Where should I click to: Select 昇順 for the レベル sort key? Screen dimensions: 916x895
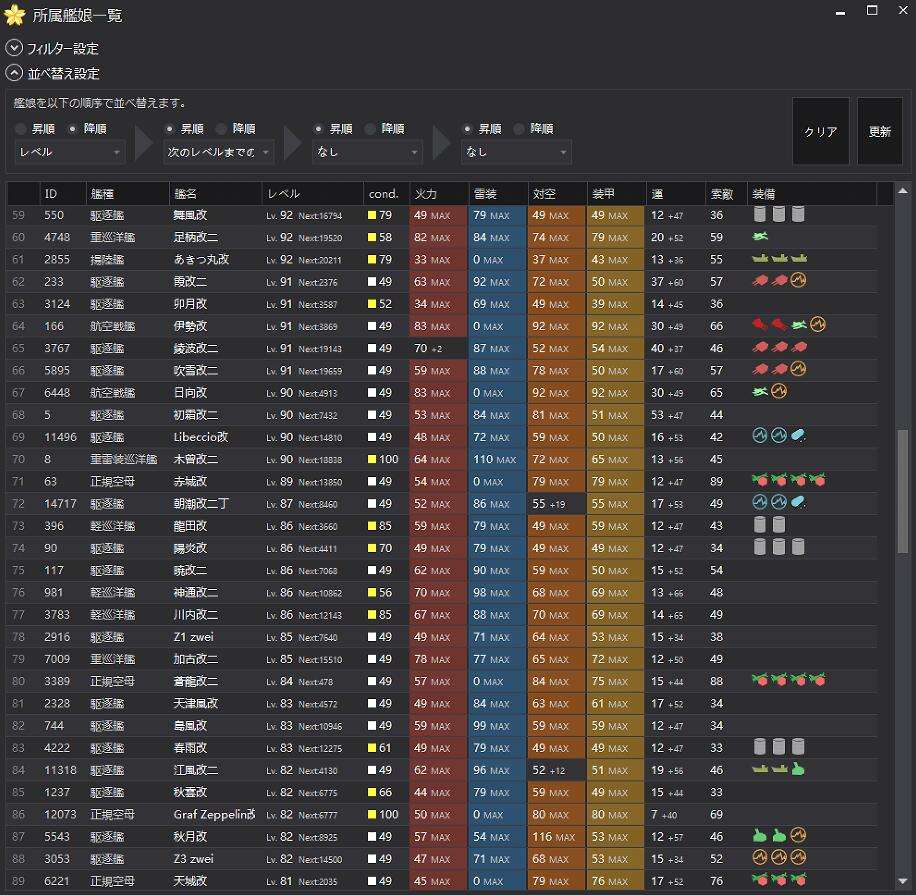pos(21,129)
